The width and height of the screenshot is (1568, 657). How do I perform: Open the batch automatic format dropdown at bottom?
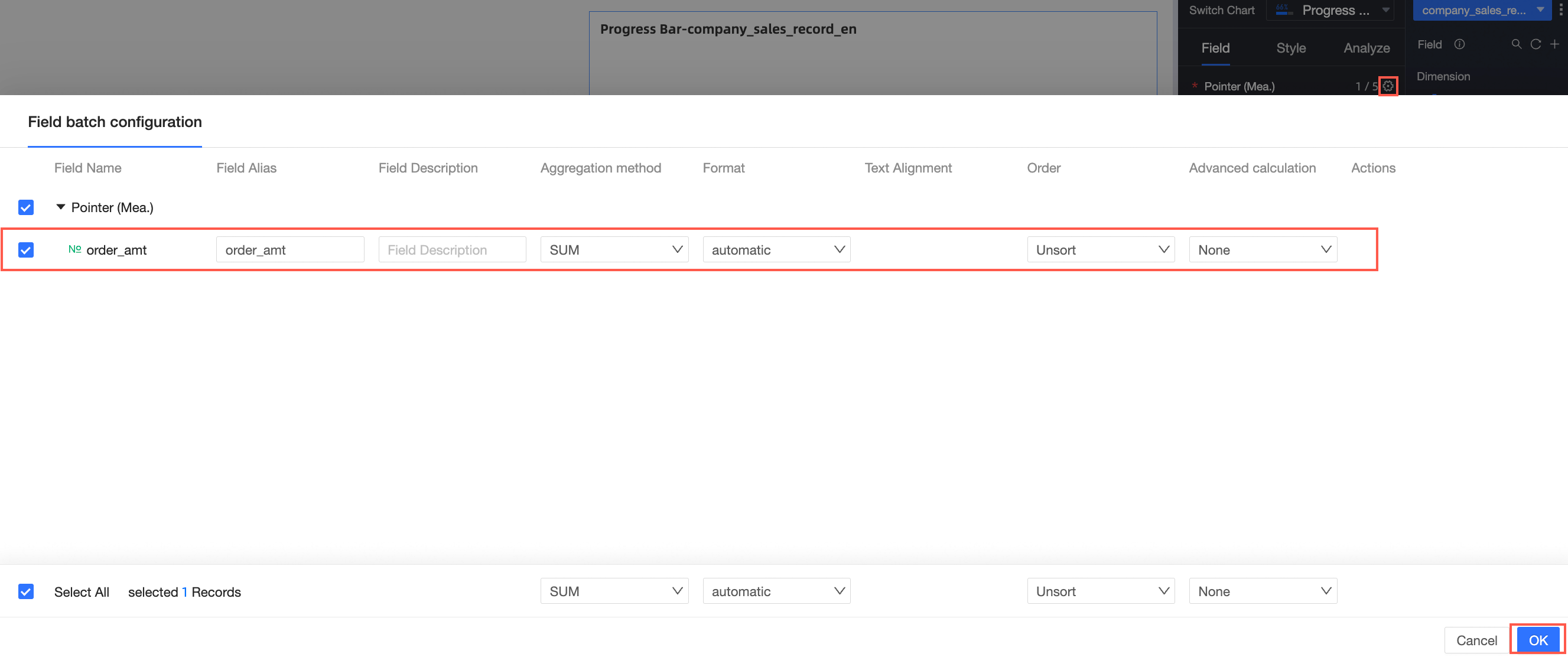point(776,591)
